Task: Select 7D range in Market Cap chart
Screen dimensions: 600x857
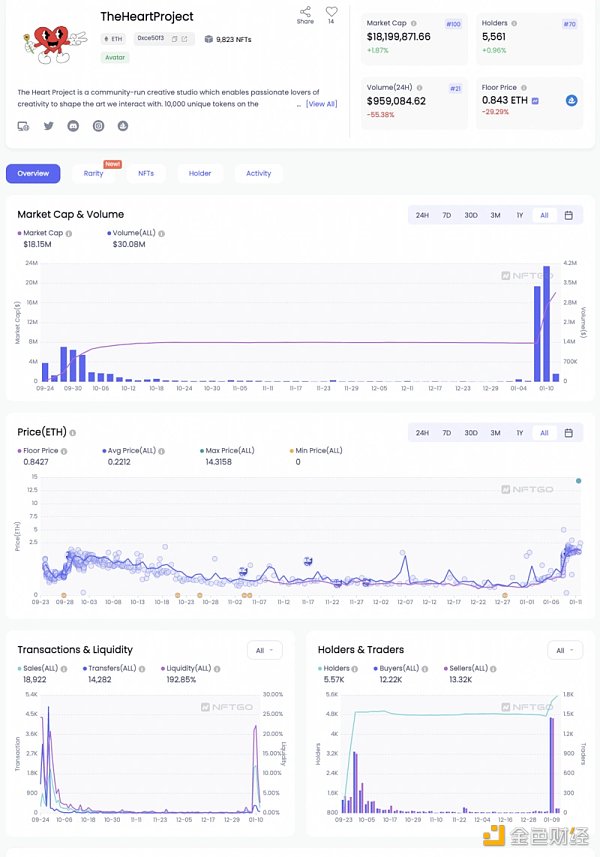Action: 447,215
